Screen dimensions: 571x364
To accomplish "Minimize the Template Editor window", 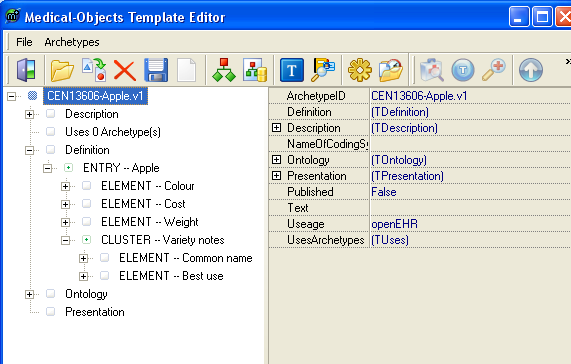I will pyautogui.click(x=519, y=17).
